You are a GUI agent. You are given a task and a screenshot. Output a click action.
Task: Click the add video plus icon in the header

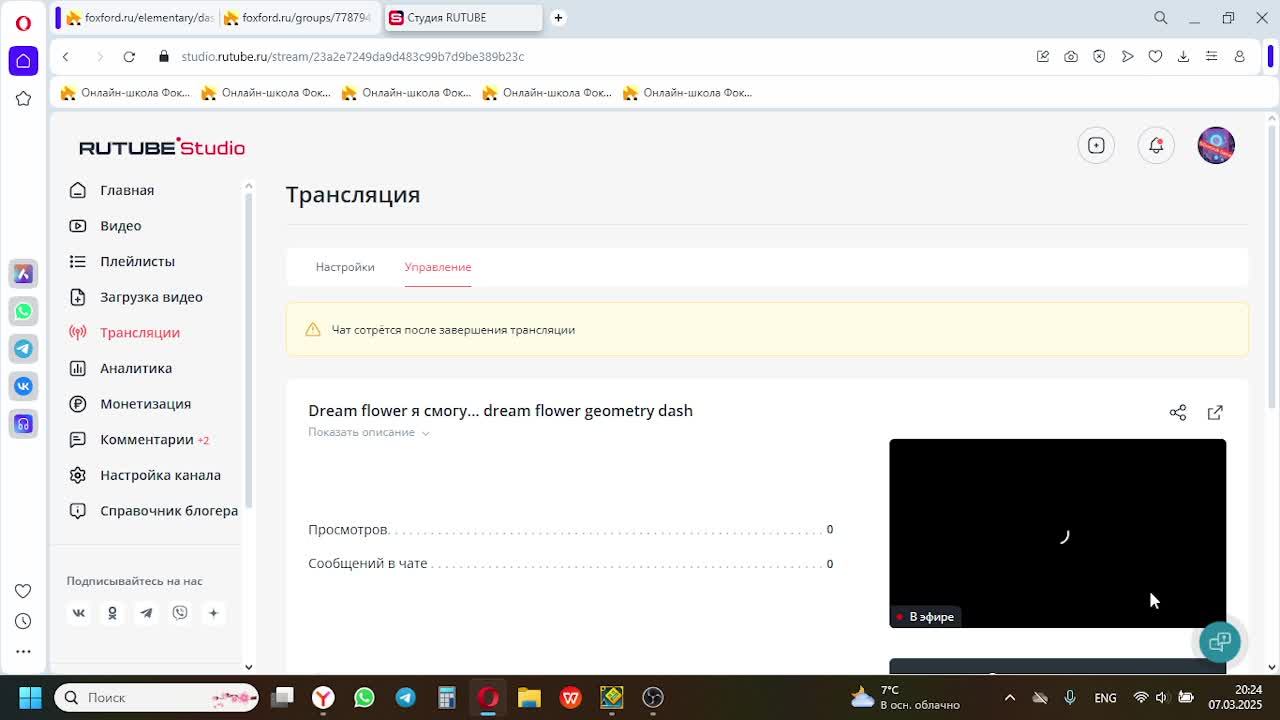(1096, 146)
